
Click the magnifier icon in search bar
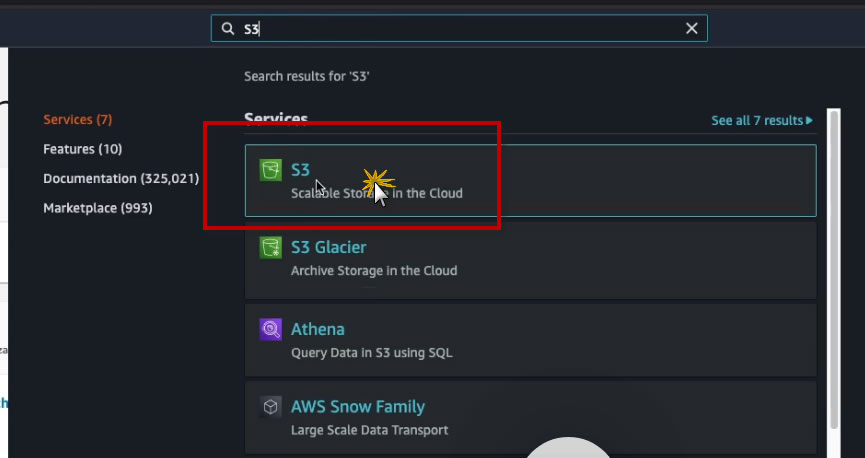pos(228,29)
